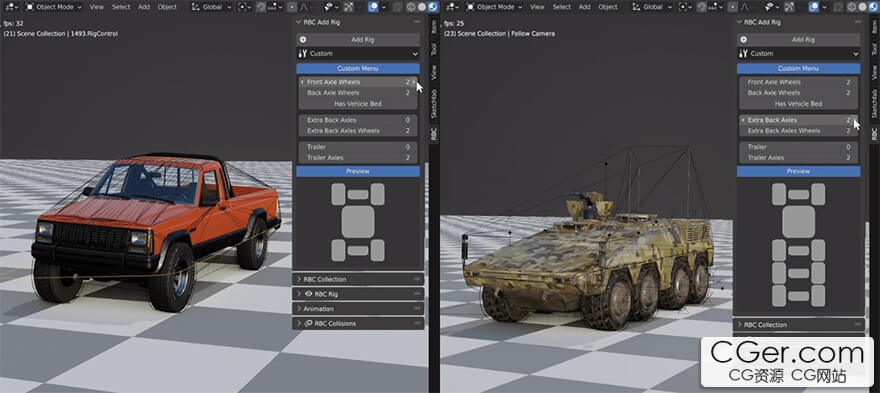This screenshot has height=393, width=880.
Task: Select material preview shading in right viewport
Action: (873, 7)
